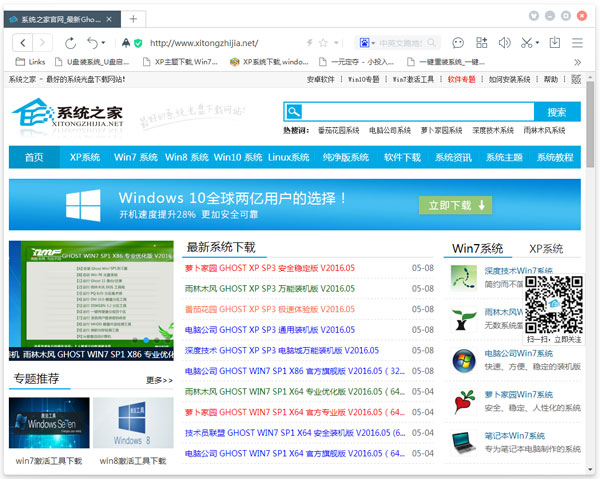Select the Win7系统 sidebar tab
Image resolution: width=600 pixels, height=479 pixels.
pos(478,249)
